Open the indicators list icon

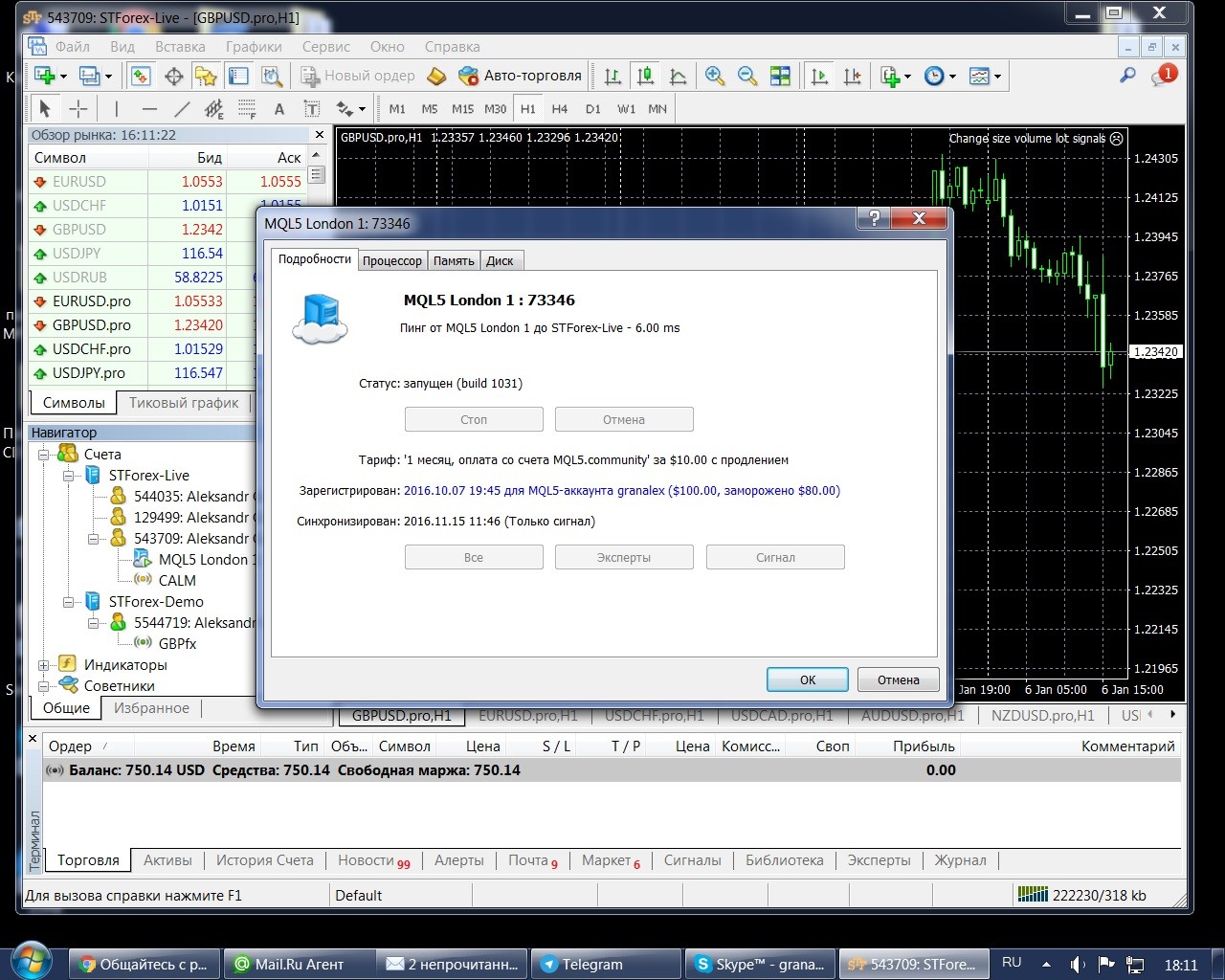coord(891,76)
